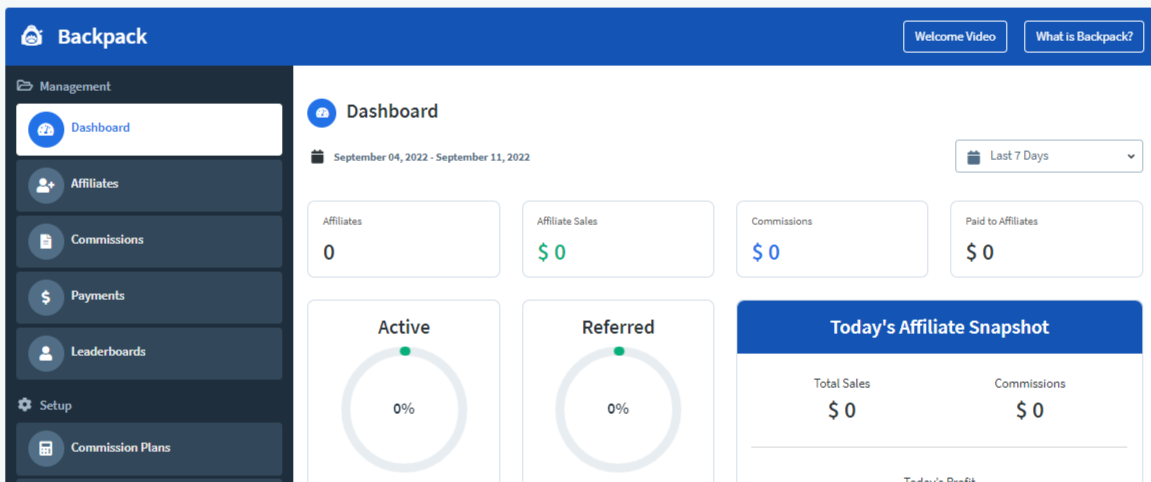
Task: Click the Paid to Affiliates card
Action: [x=1046, y=239]
